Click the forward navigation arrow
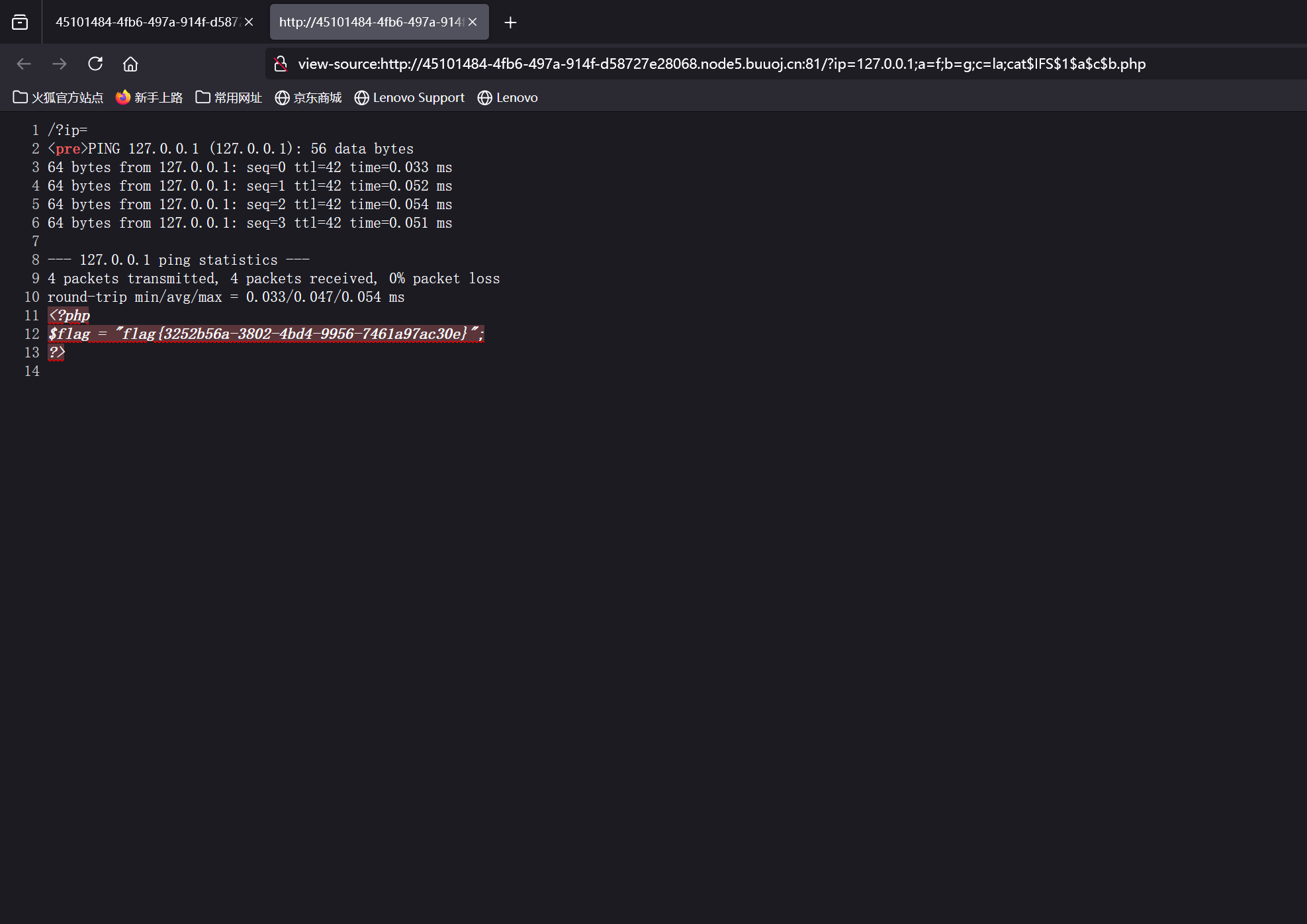Screen dimensions: 1307x924 click(x=60, y=64)
